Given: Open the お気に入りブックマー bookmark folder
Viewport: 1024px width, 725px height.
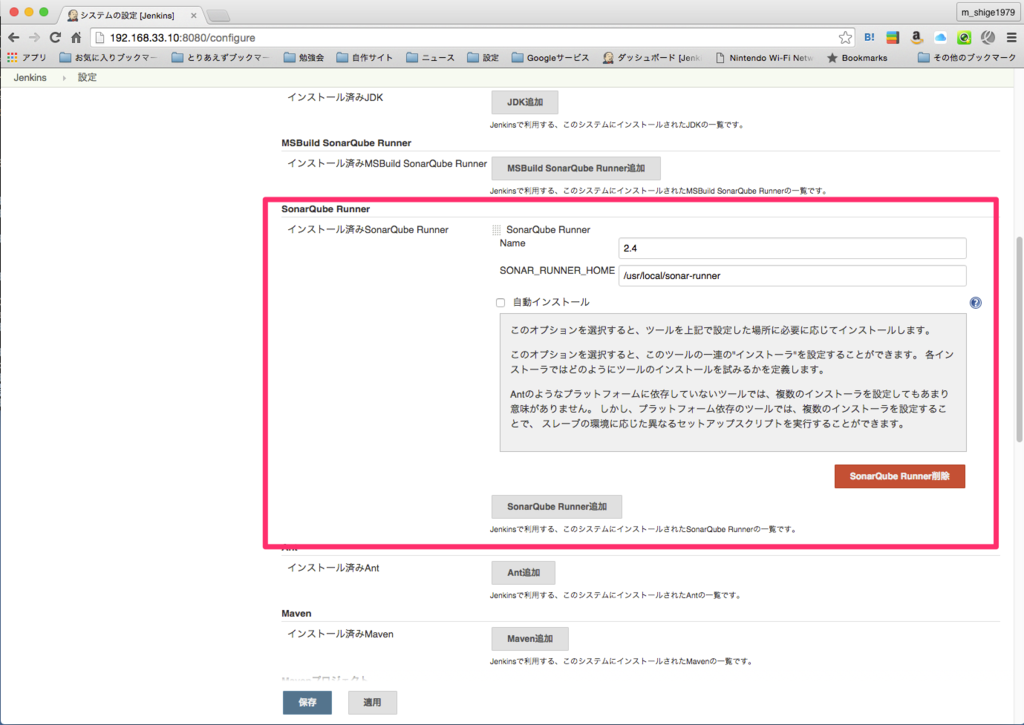Looking at the screenshot, I should [x=108, y=57].
